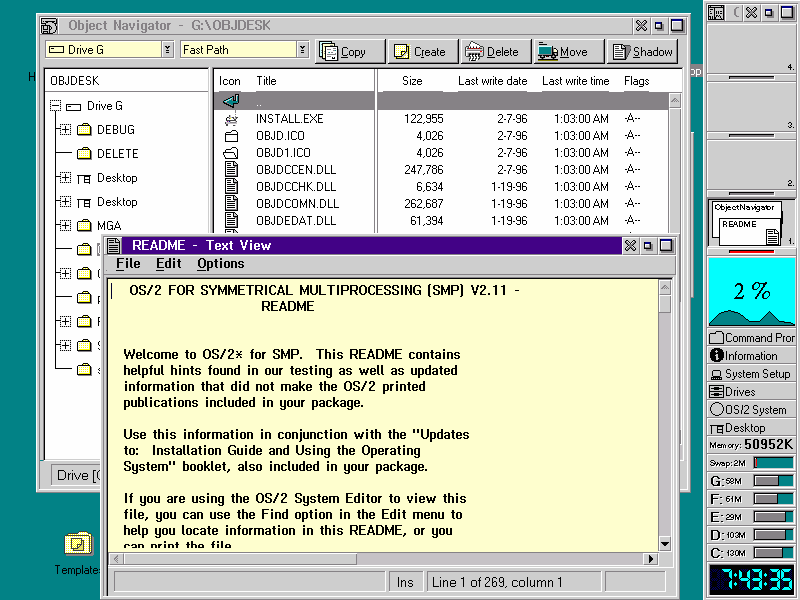Click the Copy button in Object Navigator
Image resolution: width=800 pixels, height=600 pixels.
(x=350, y=52)
